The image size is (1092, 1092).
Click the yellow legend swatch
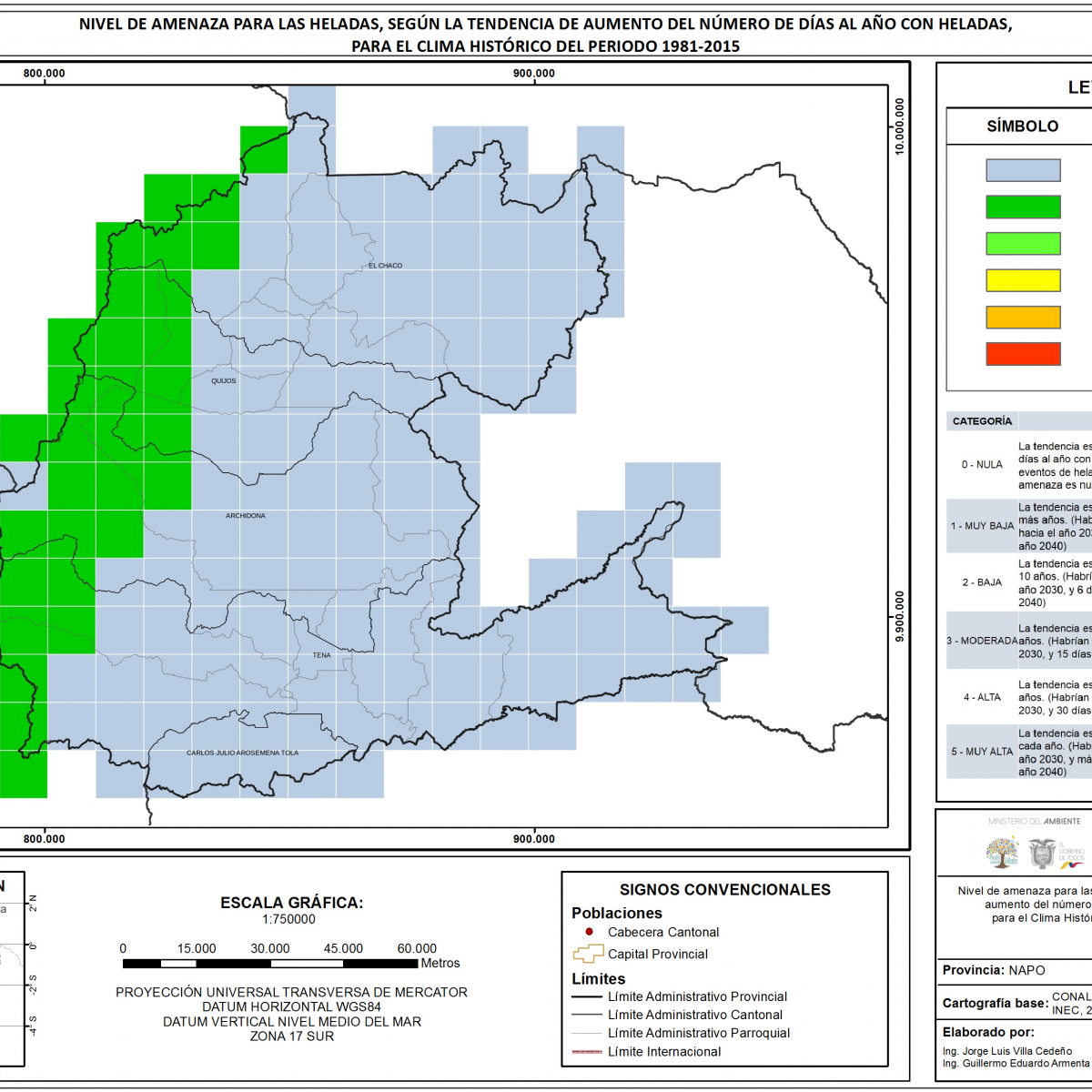pyautogui.click(x=1023, y=280)
